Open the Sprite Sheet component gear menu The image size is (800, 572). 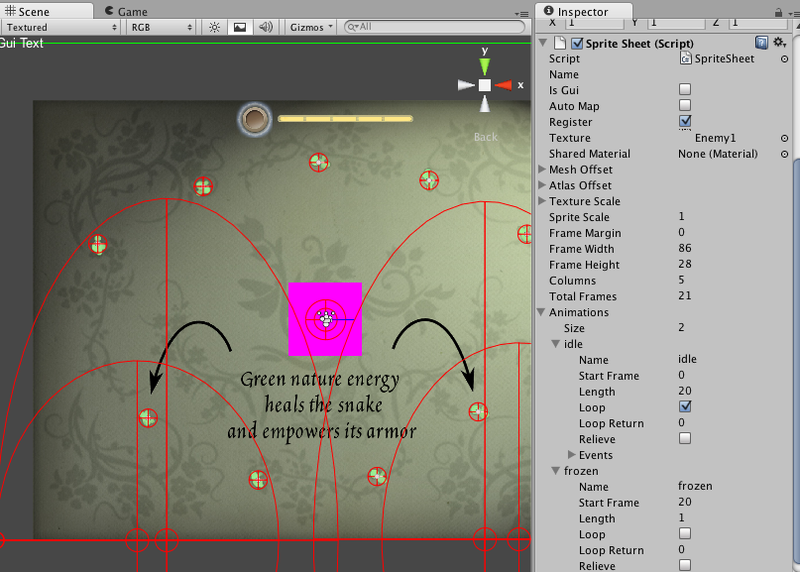tap(779, 42)
